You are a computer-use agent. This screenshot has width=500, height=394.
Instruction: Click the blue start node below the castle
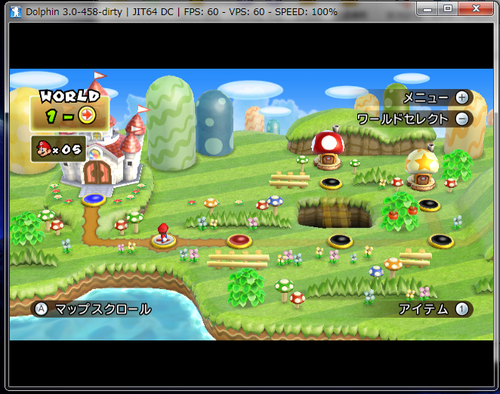[94, 200]
